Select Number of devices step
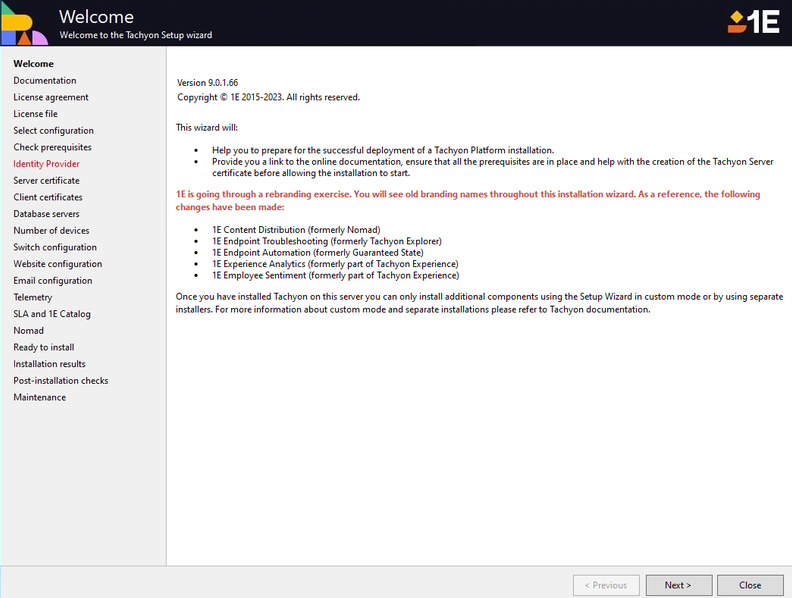 pos(51,231)
